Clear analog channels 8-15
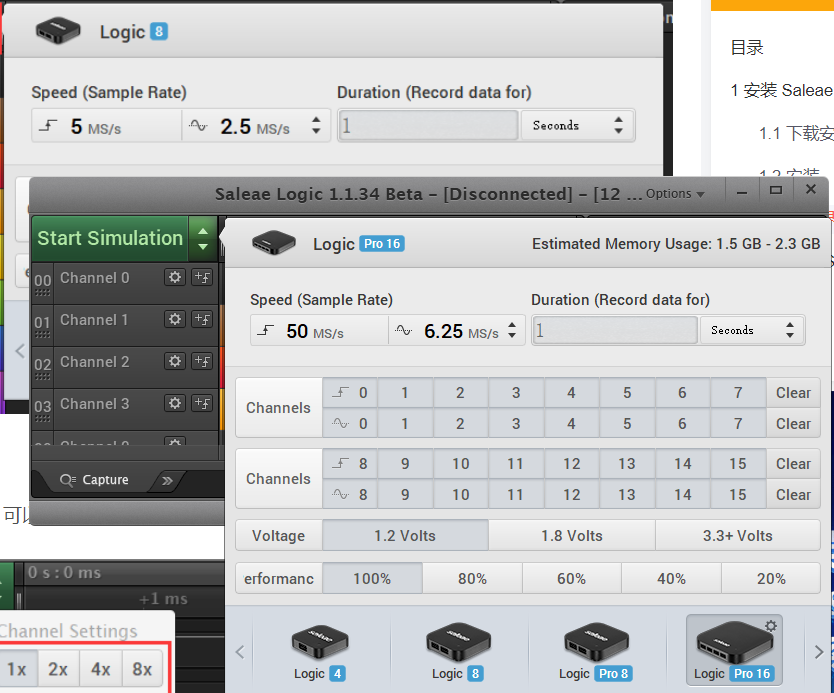834x693 pixels. pyautogui.click(x=793, y=495)
